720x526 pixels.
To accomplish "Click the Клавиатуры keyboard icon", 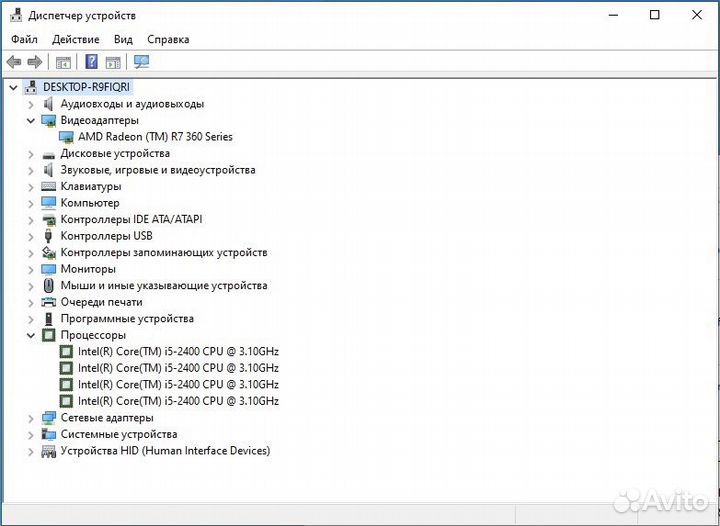I will click(x=49, y=186).
